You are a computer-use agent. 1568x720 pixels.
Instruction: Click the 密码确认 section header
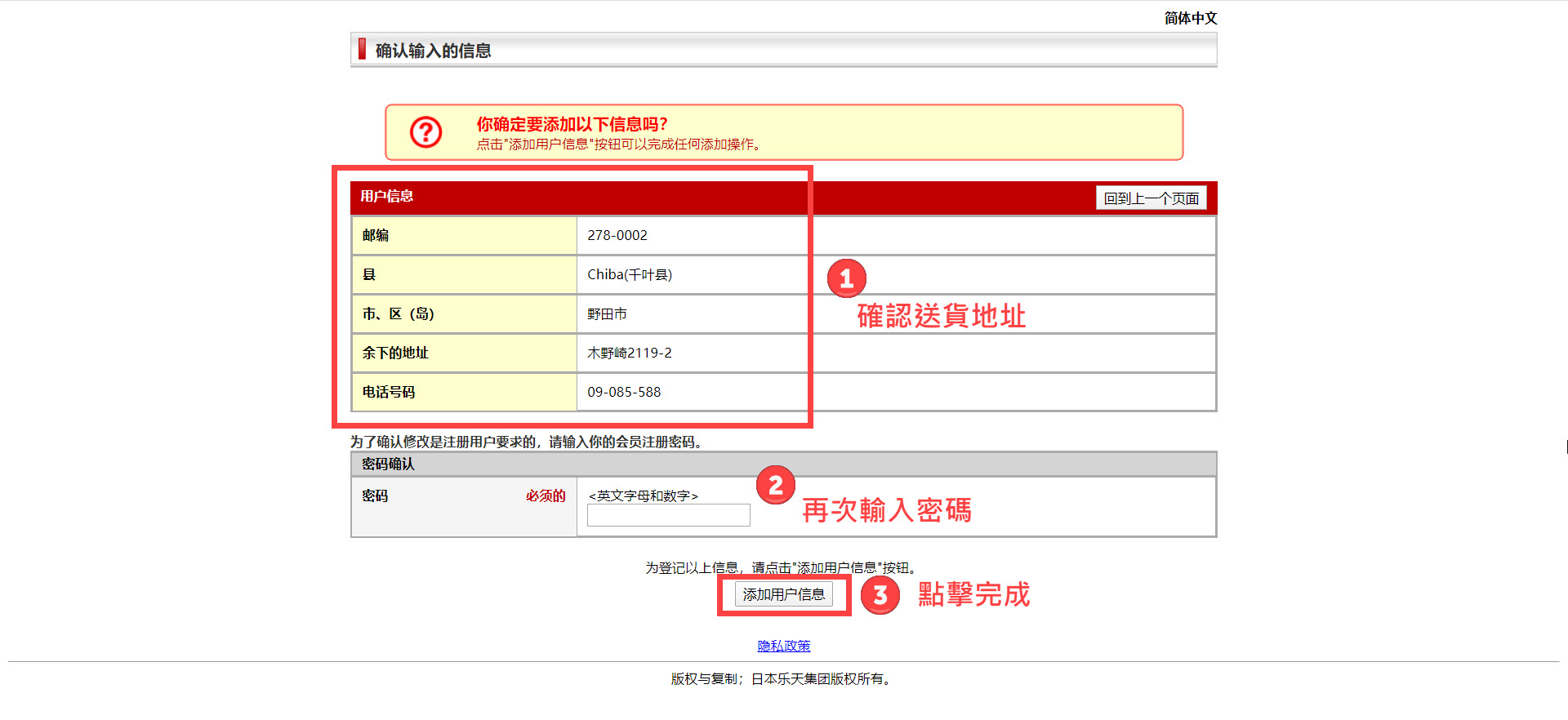point(388,464)
